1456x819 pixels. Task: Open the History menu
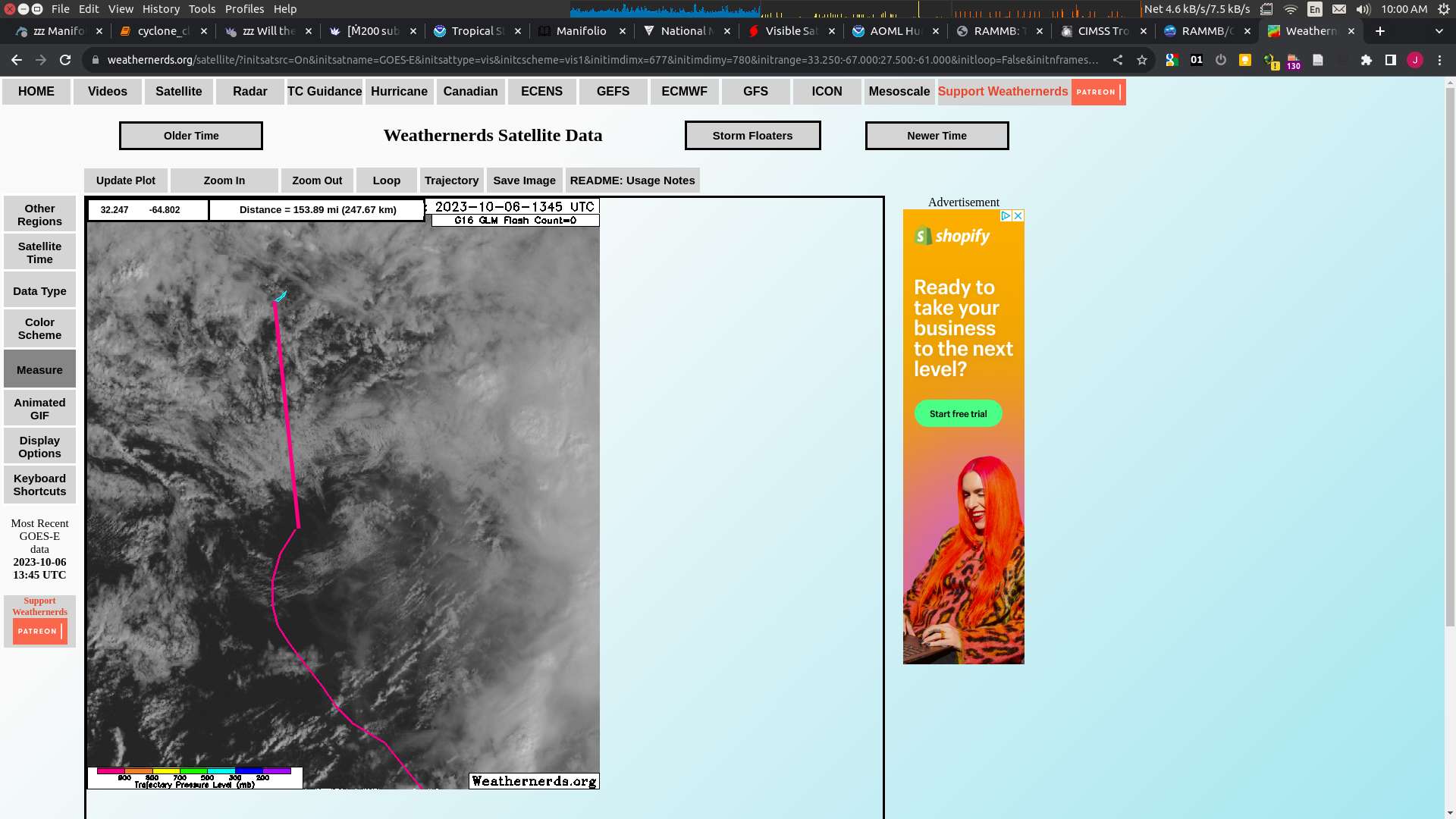161,9
